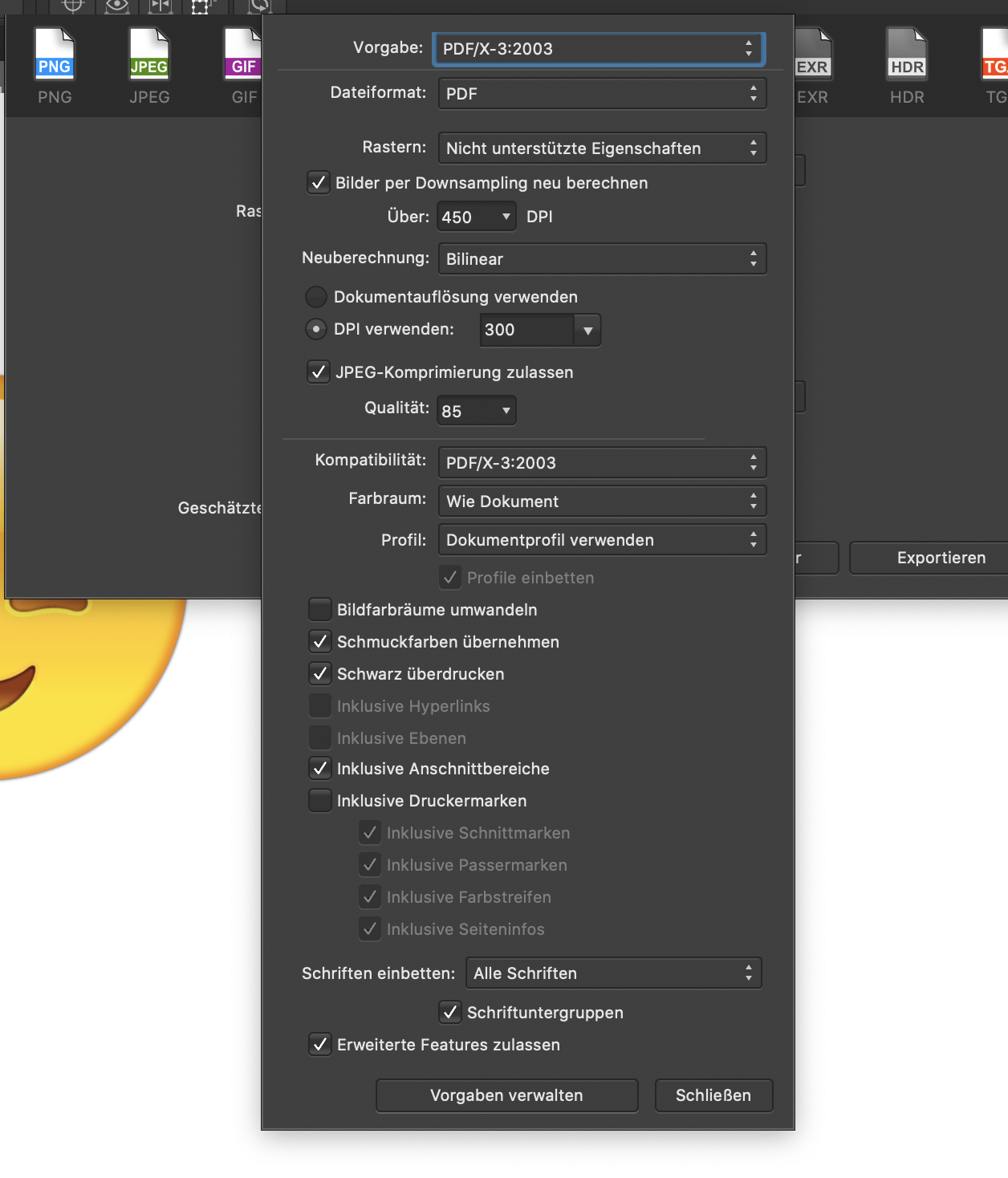
Task: Select the PNG export format icon
Action: [x=55, y=54]
